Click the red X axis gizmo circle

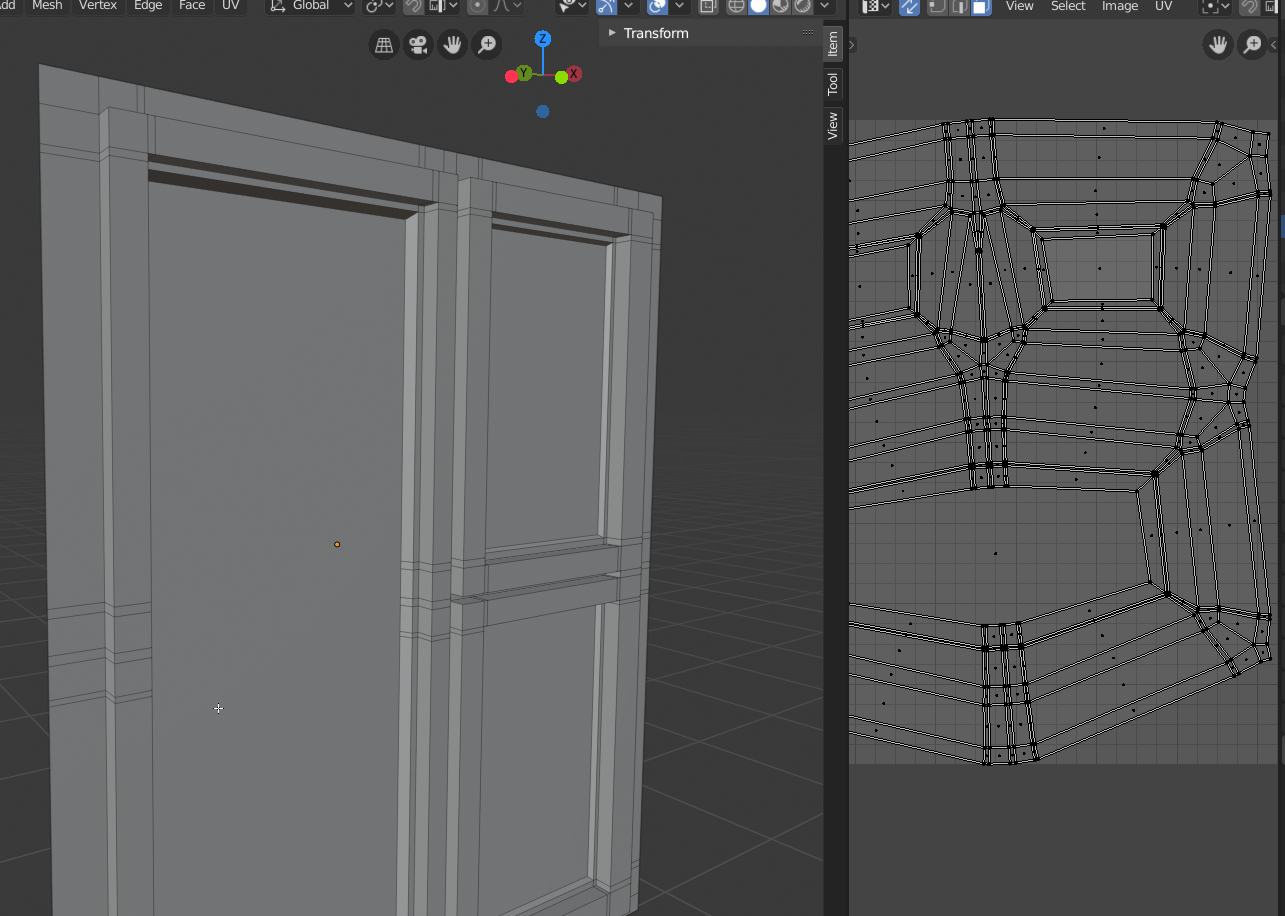(575, 76)
